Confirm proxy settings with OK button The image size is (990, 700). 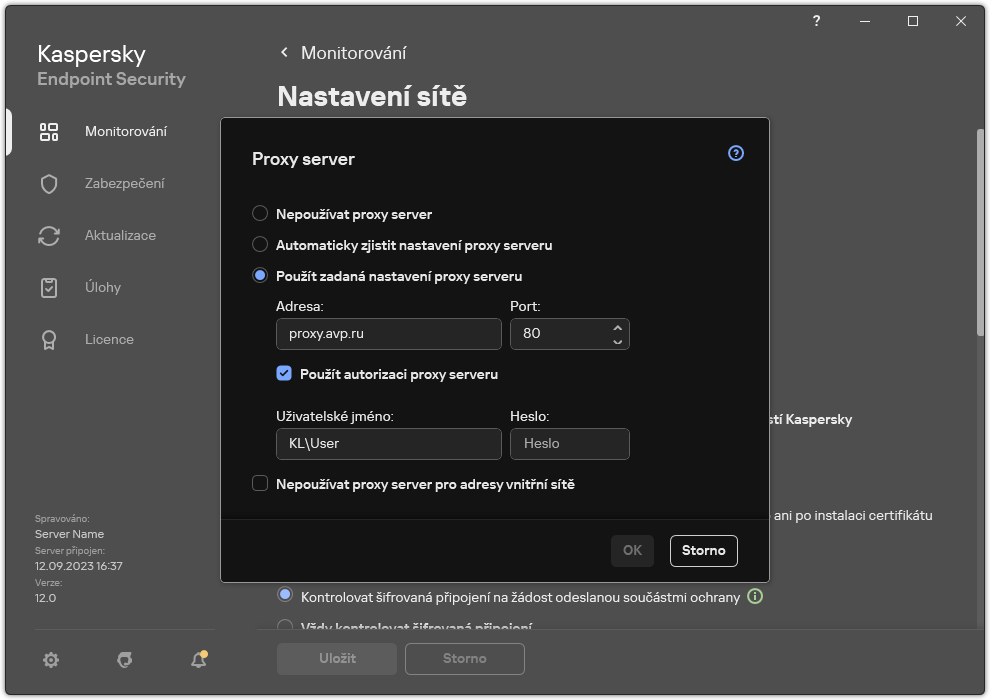tap(632, 550)
